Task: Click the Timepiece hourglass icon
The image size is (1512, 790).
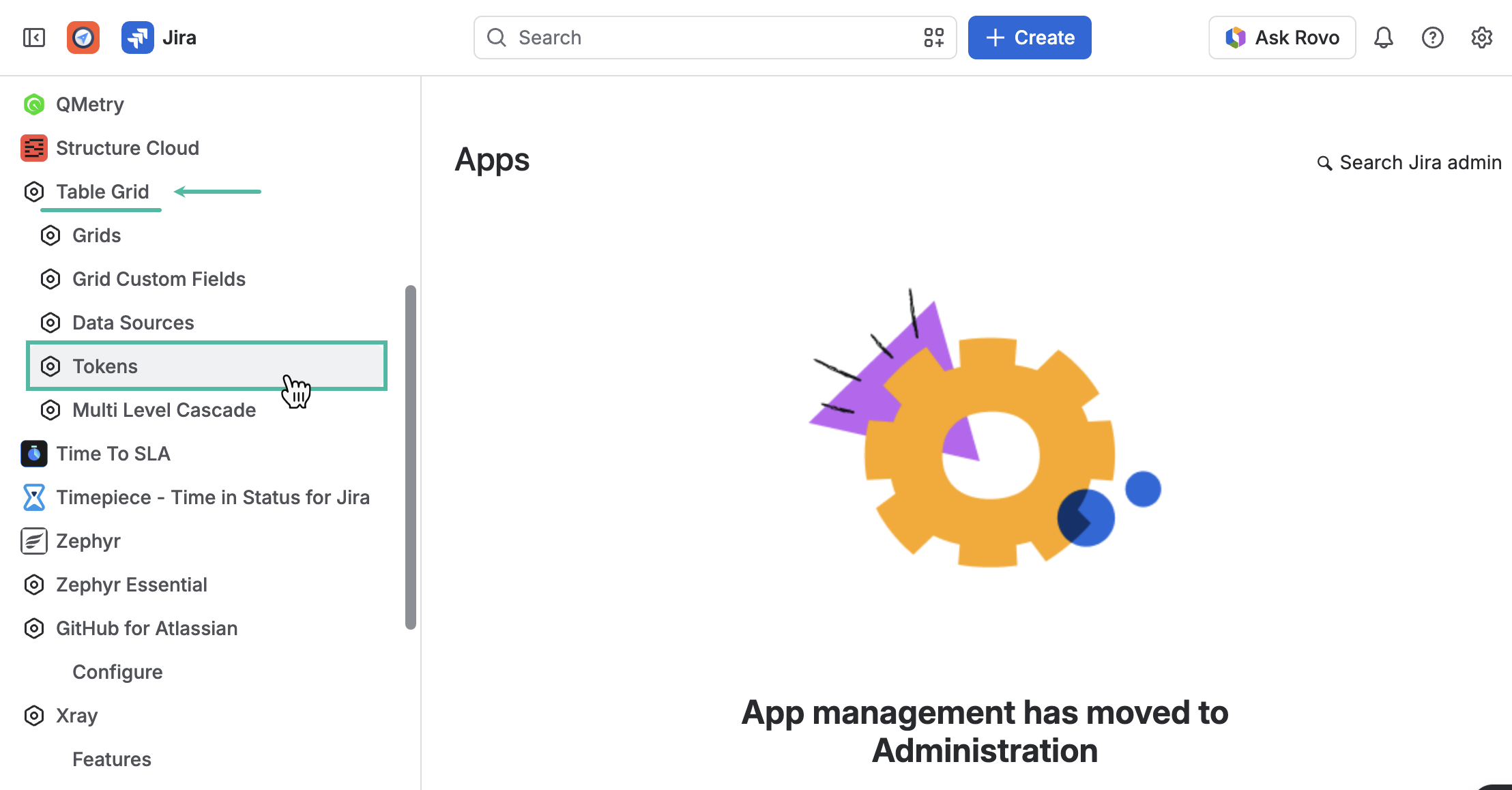Action: point(34,497)
